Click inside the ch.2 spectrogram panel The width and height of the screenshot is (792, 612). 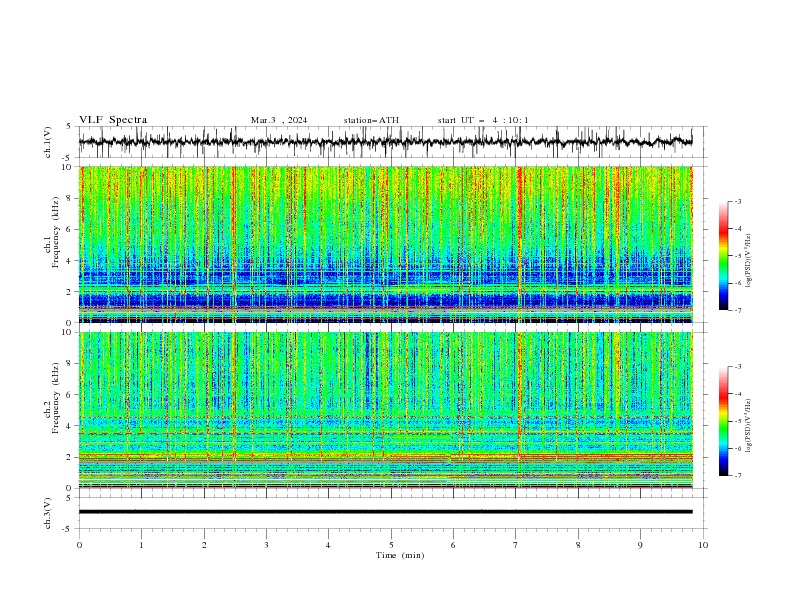tap(385, 410)
